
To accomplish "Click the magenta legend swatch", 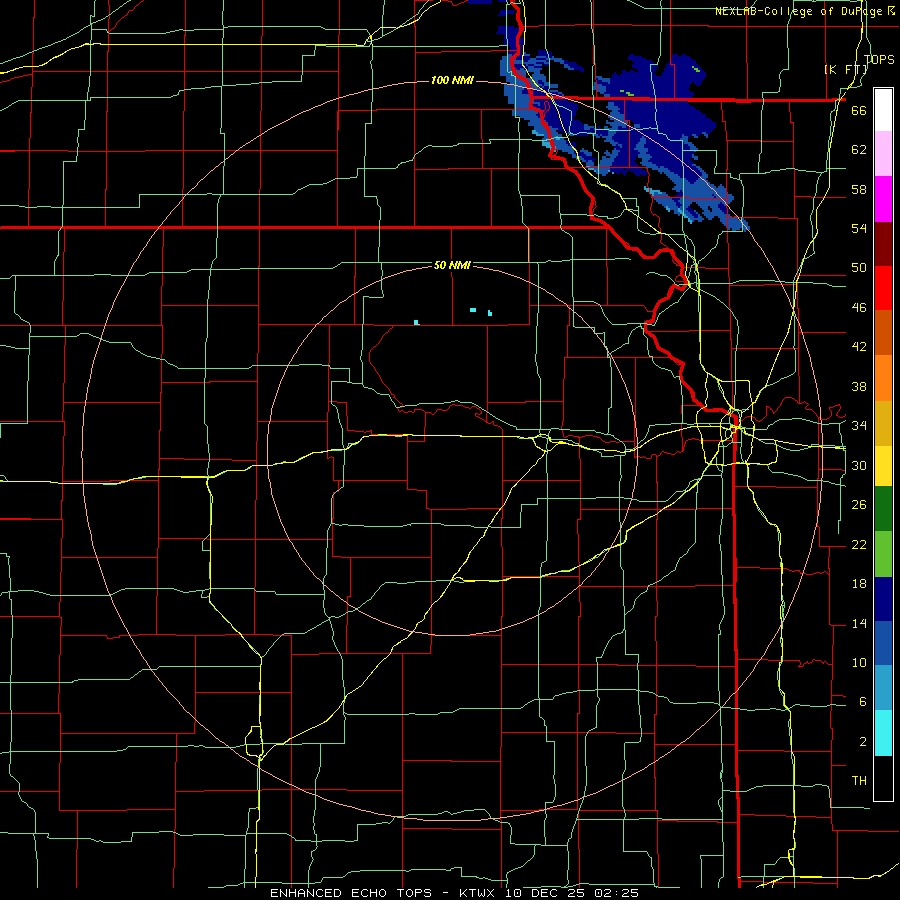I will click(883, 199).
